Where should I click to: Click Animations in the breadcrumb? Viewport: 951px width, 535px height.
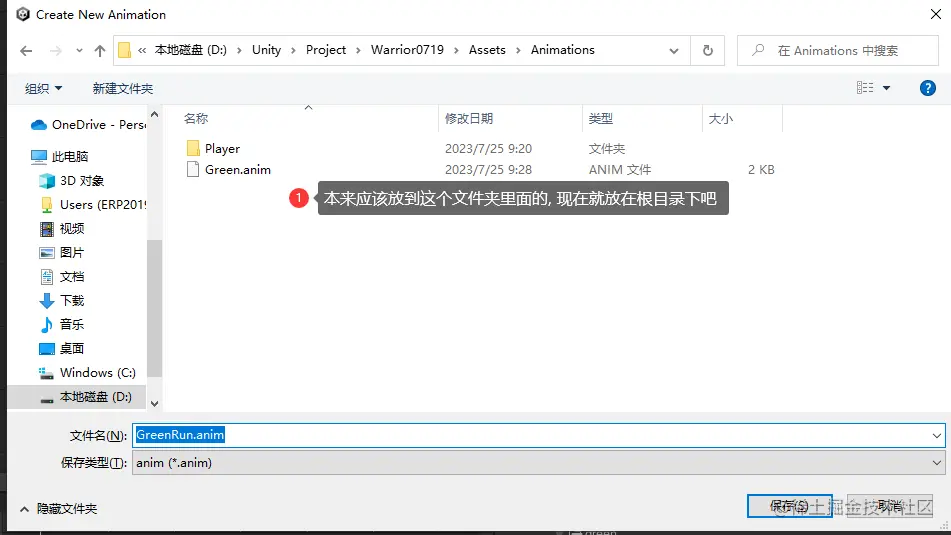pyautogui.click(x=562, y=50)
